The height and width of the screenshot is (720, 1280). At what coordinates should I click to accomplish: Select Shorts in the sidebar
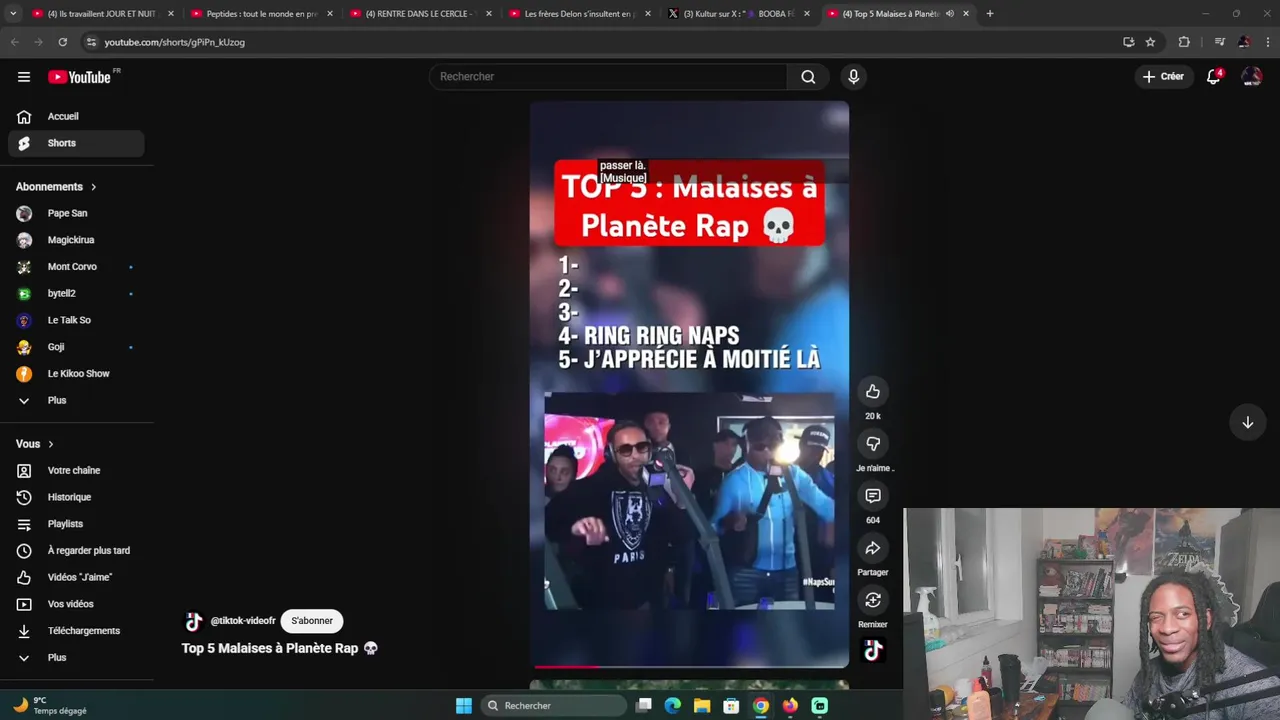pos(76,143)
